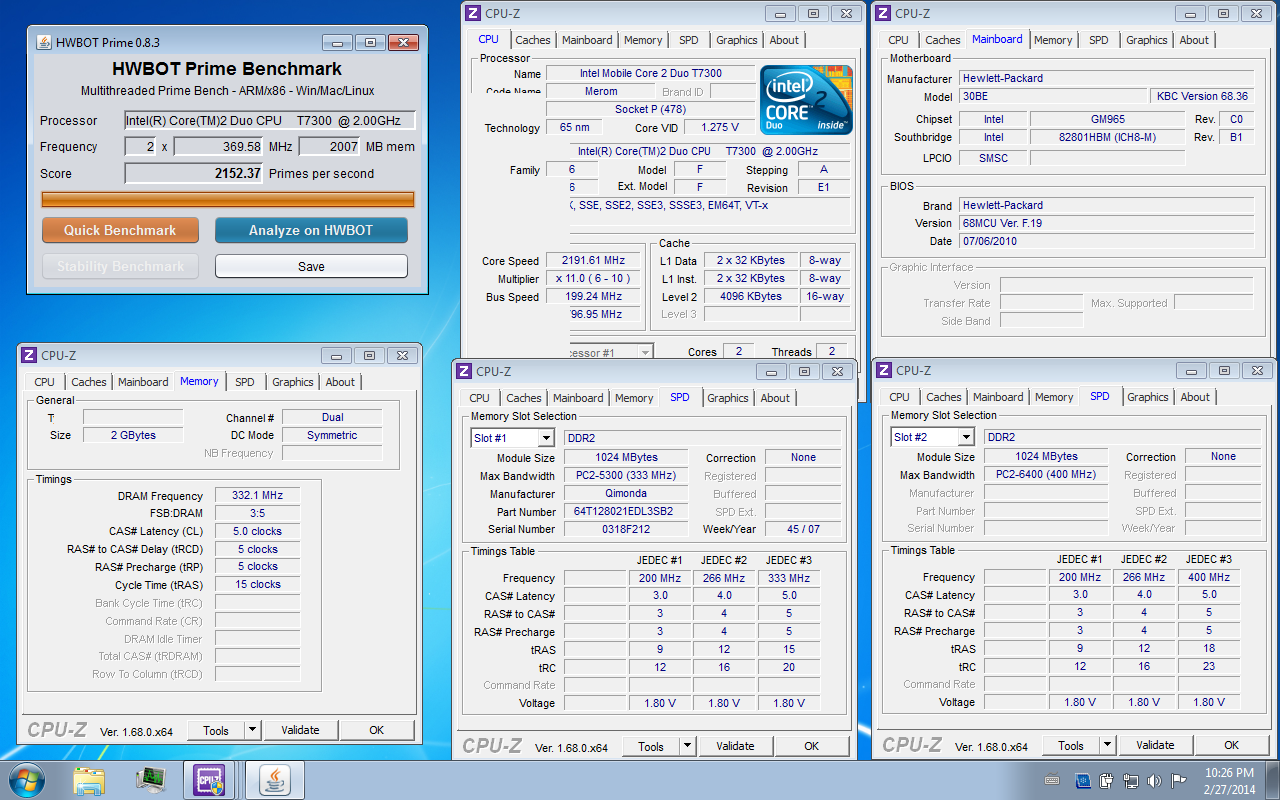The image size is (1280, 800).
Task: Click the Z title icon of the Processor window
Action: (x=475, y=13)
